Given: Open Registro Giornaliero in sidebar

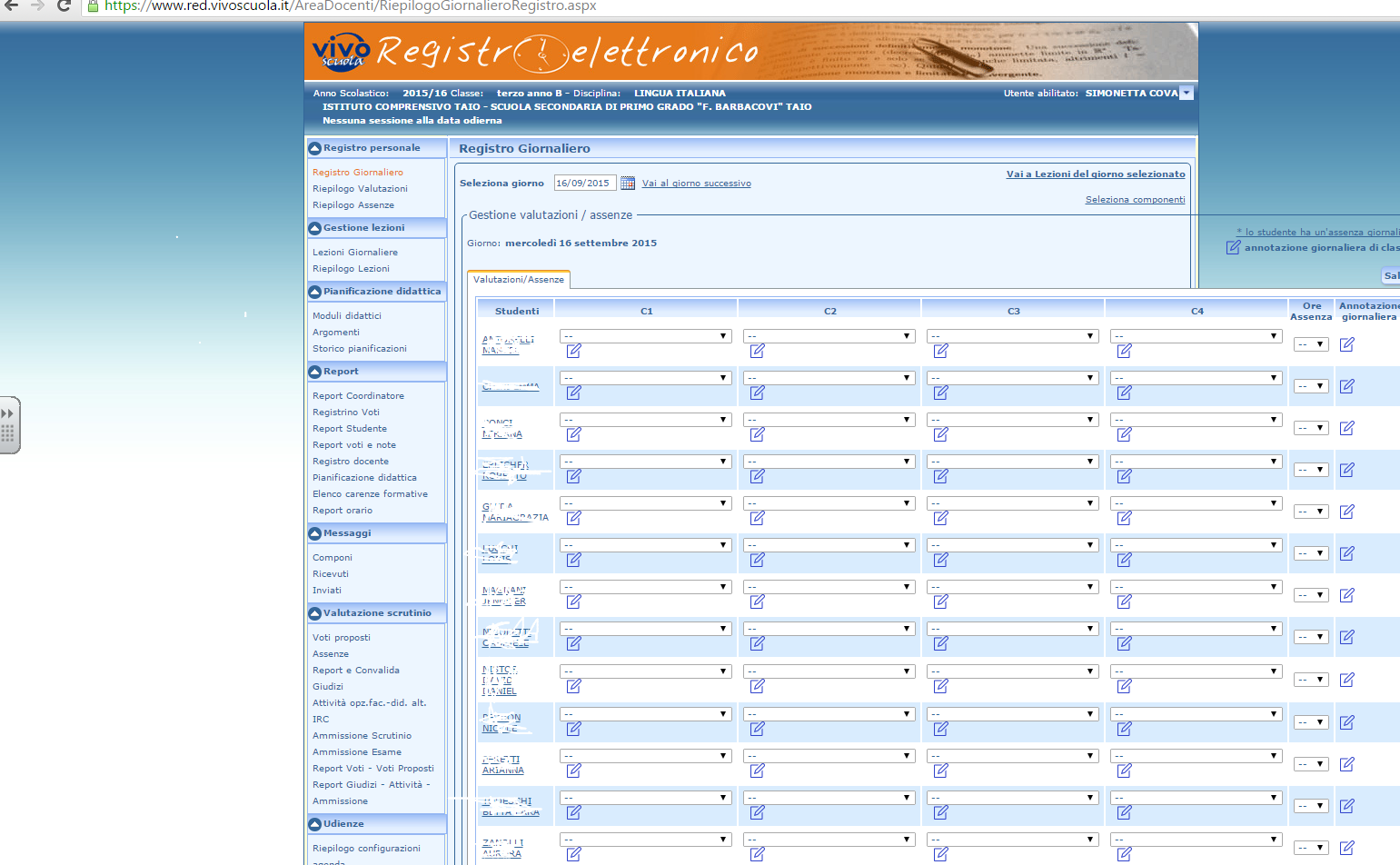Looking at the screenshot, I should tap(358, 173).
